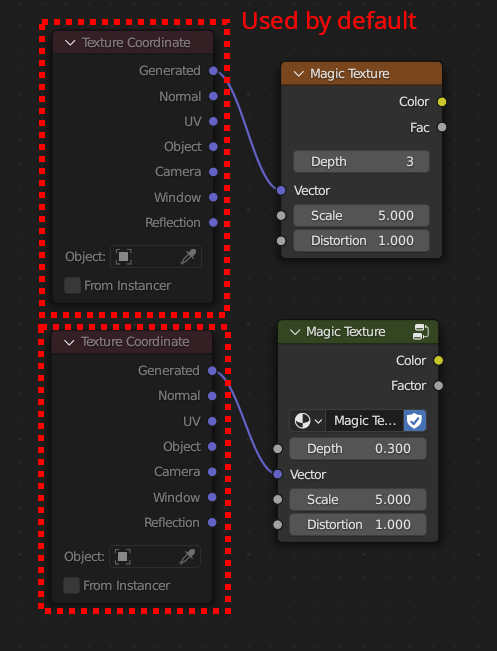Screen dimensions: 497x651
Task: Collapse the upper Texture Coordinate node
Action: [70, 43]
